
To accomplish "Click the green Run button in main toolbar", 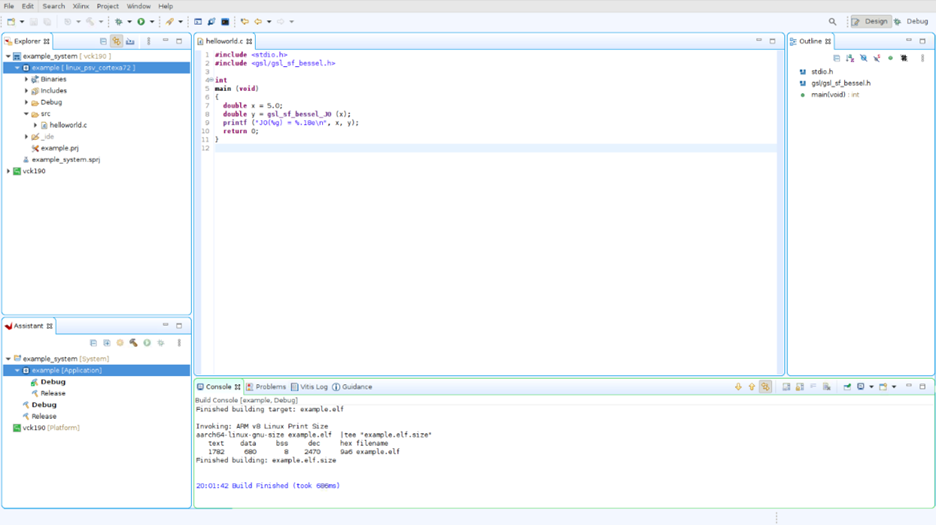I will pos(141,22).
